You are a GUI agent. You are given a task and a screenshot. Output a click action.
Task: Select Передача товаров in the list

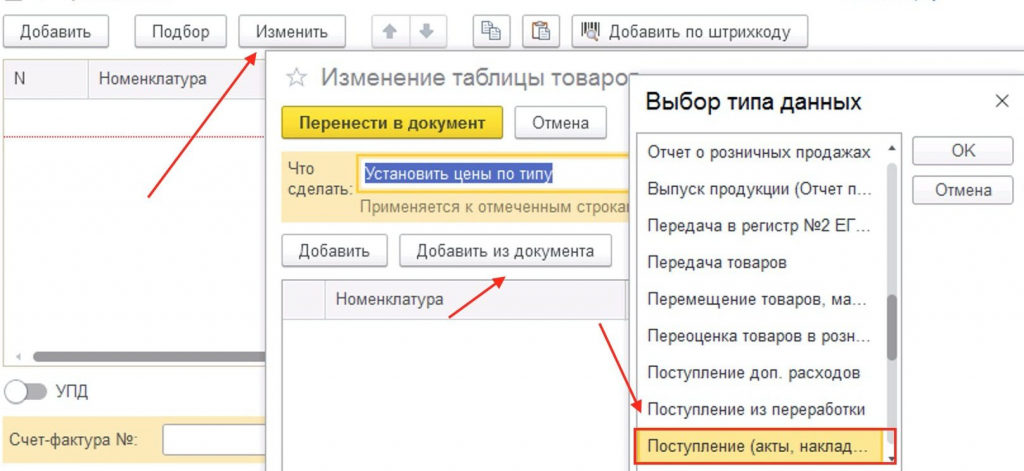[x=759, y=262]
